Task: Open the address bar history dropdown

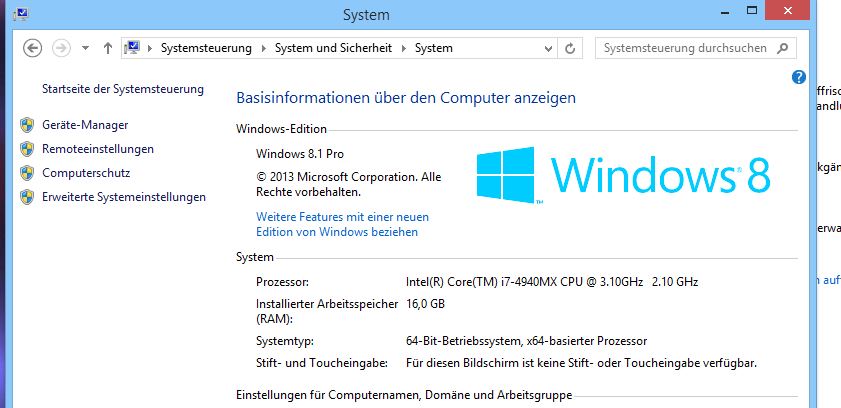Action: (548, 49)
